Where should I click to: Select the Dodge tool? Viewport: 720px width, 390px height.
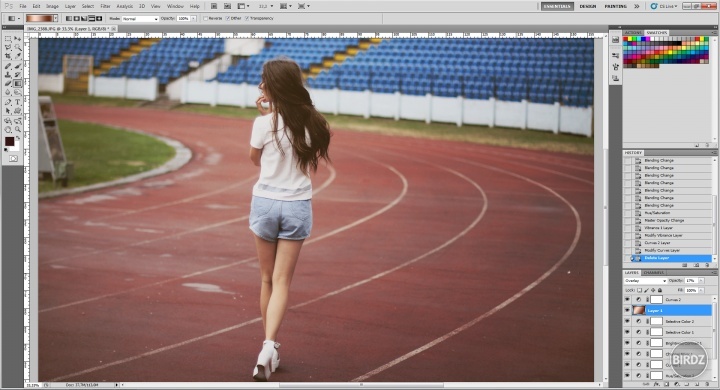coord(17,91)
